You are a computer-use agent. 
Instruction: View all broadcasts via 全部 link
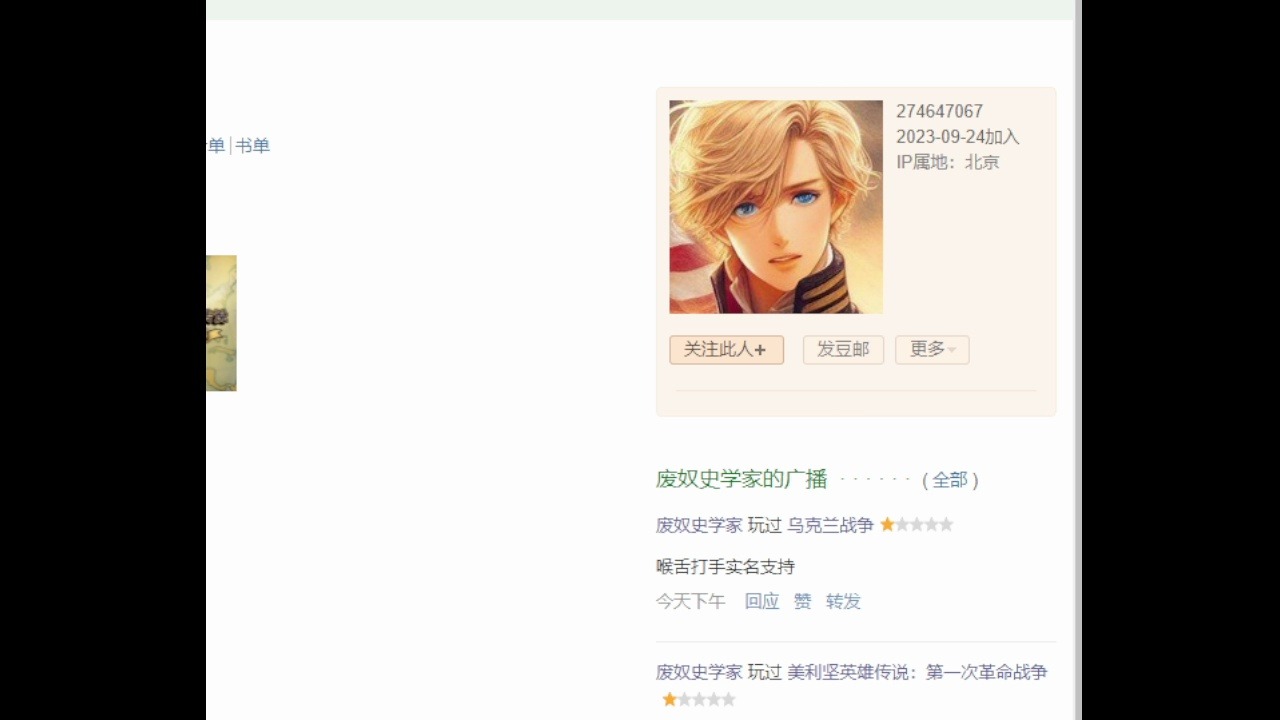[x=949, y=480]
